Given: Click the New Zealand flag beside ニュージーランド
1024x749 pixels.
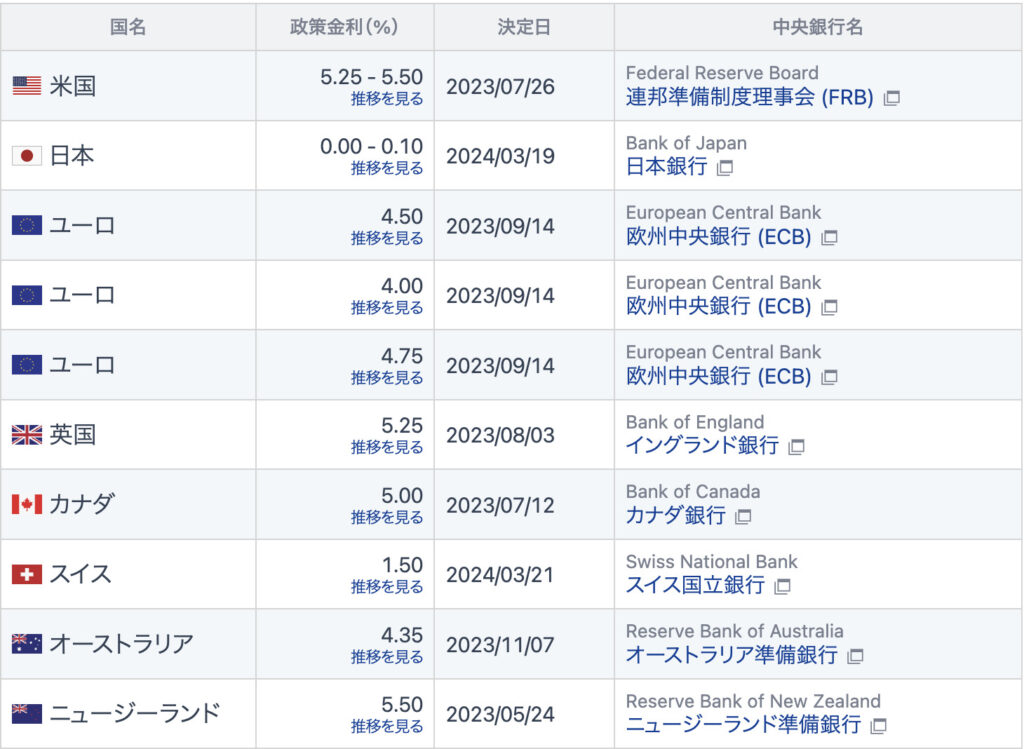Looking at the screenshot, I should click(27, 714).
